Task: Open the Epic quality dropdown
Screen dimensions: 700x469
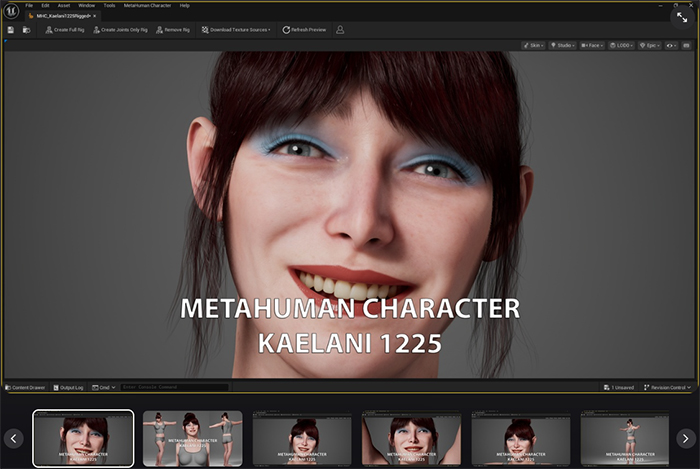Action: (650, 46)
